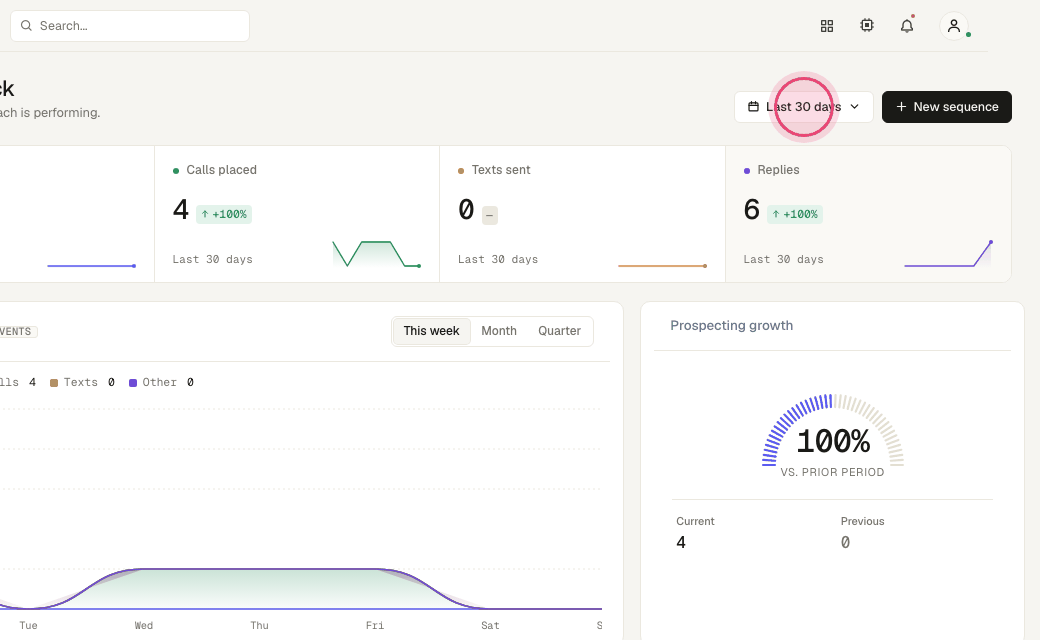Screen dimensions: 1040x640
Task: Click the Texts sent dash badge
Action: pos(489,215)
